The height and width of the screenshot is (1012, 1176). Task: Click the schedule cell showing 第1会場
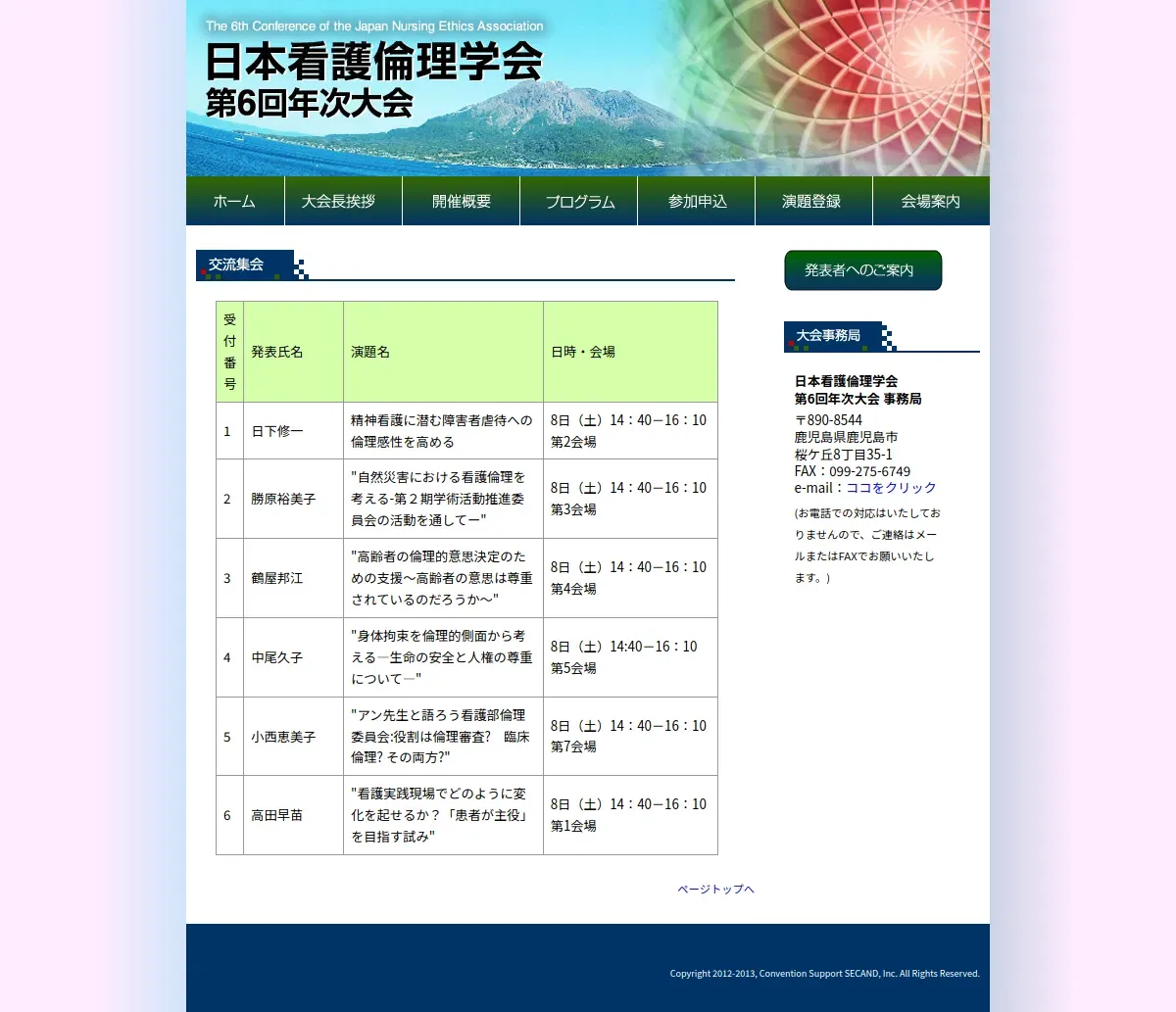point(630,815)
